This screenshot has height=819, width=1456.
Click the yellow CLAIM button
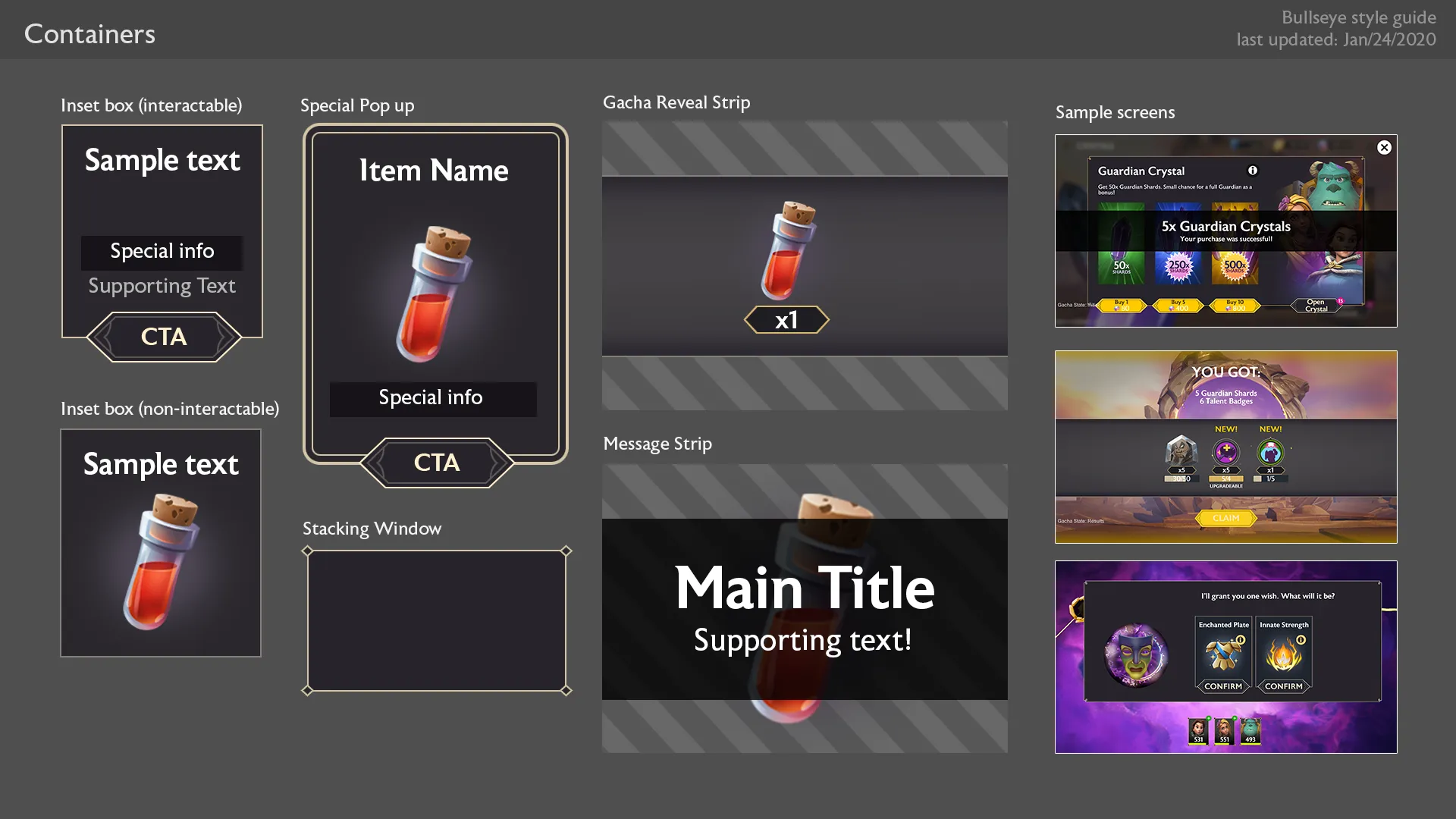point(1226,518)
